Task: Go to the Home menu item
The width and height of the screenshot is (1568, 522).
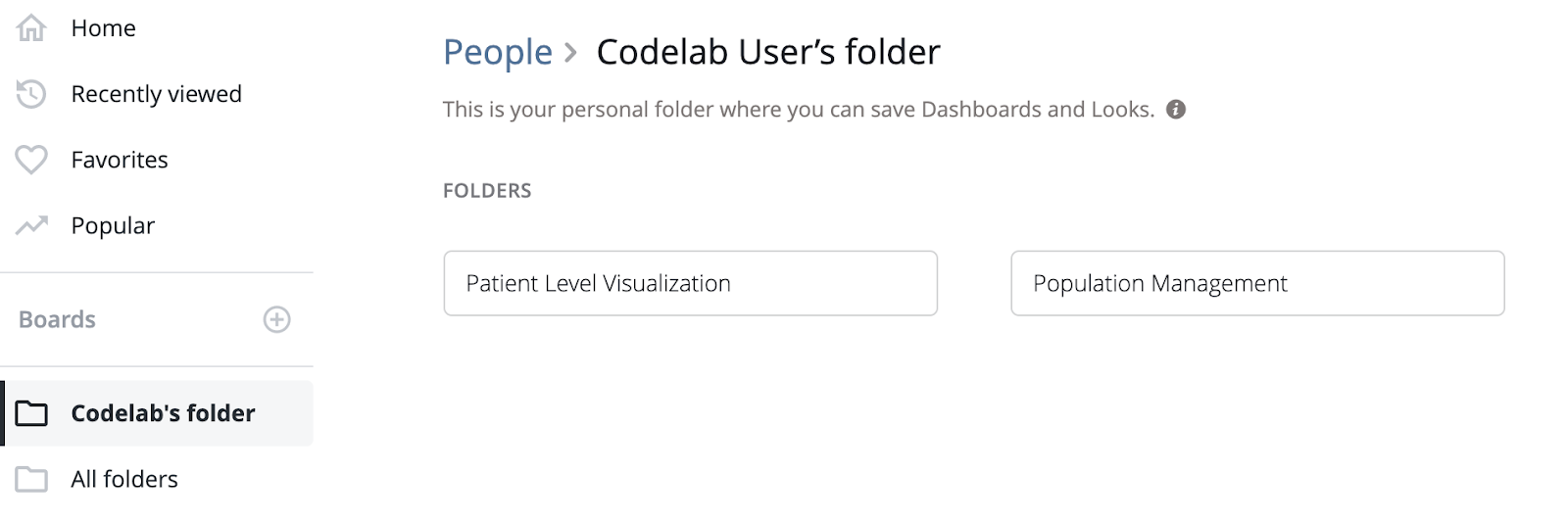Action: click(x=103, y=28)
